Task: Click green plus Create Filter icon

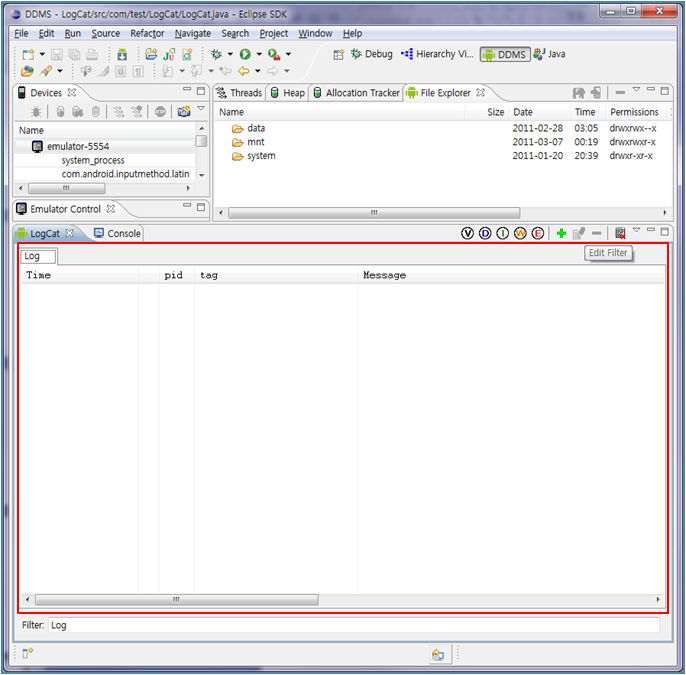Action: [x=561, y=234]
